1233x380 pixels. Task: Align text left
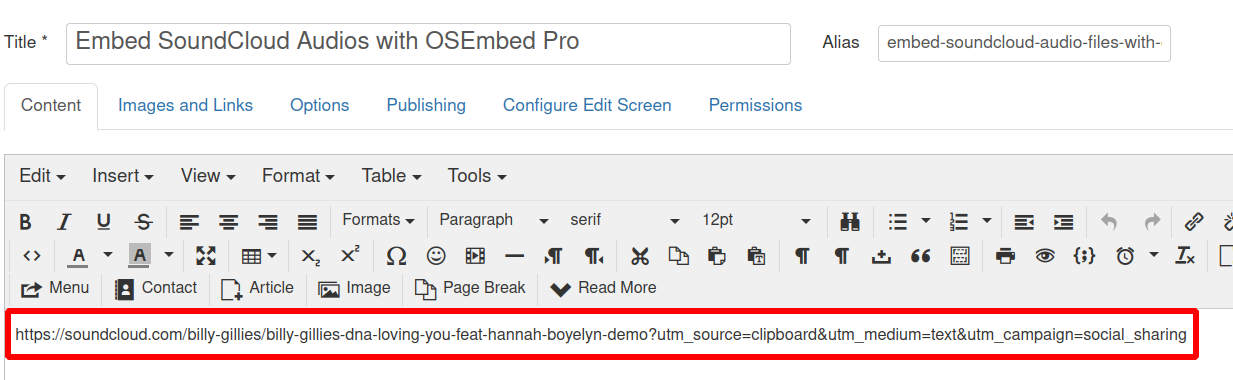click(189, 221)
